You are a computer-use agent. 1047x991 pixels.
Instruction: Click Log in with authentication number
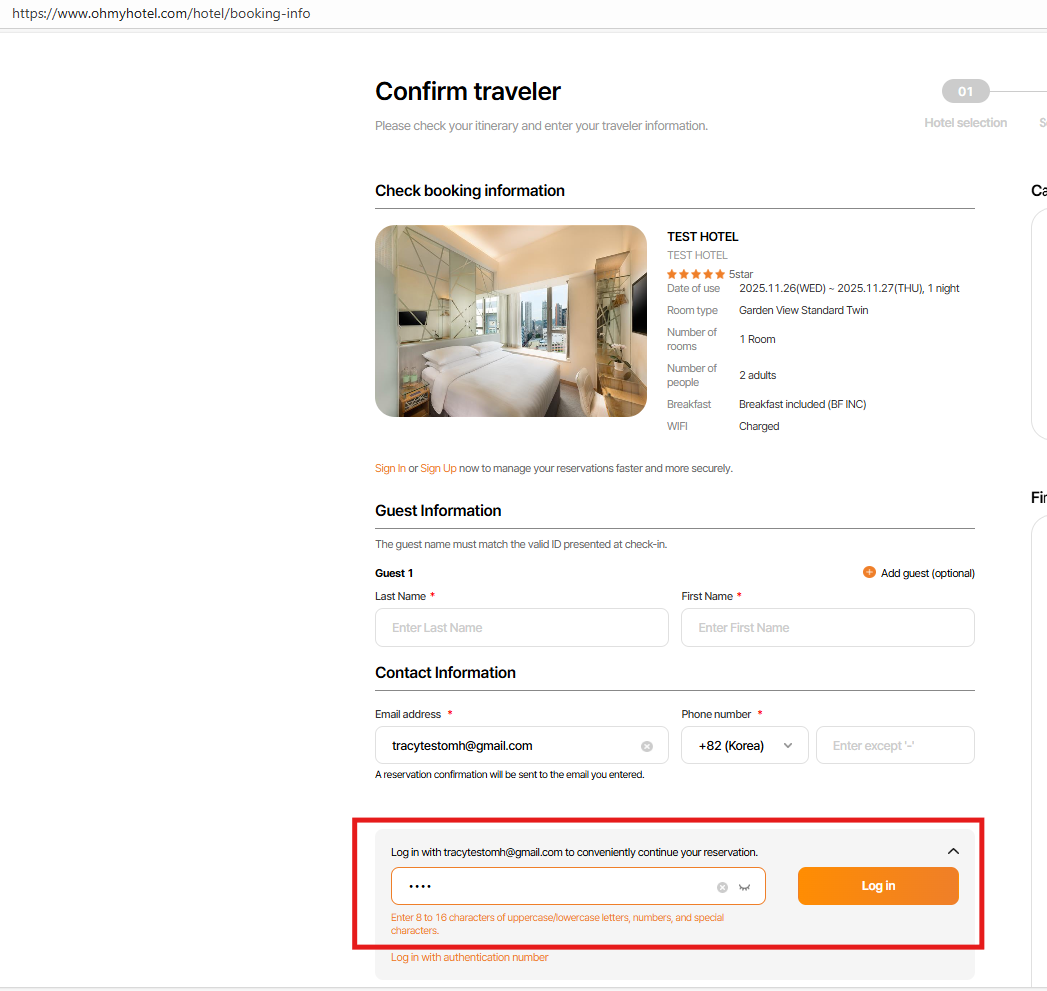tap(469, 957)
